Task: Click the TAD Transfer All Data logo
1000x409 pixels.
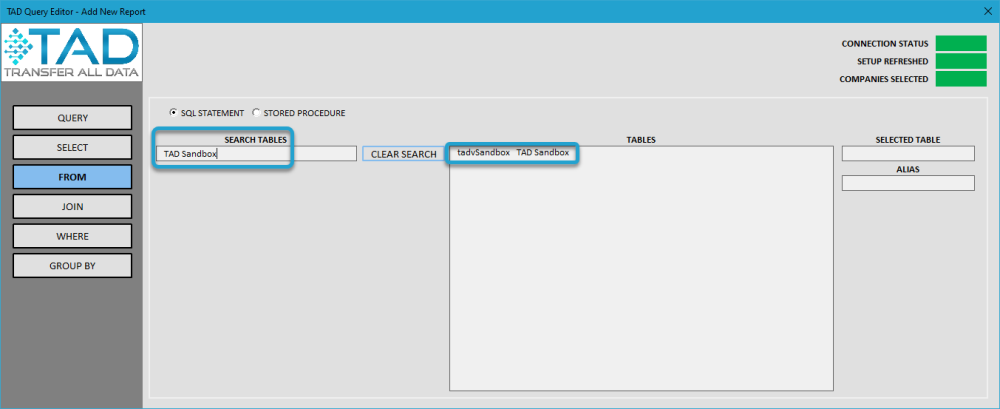Action: (71, 53)
